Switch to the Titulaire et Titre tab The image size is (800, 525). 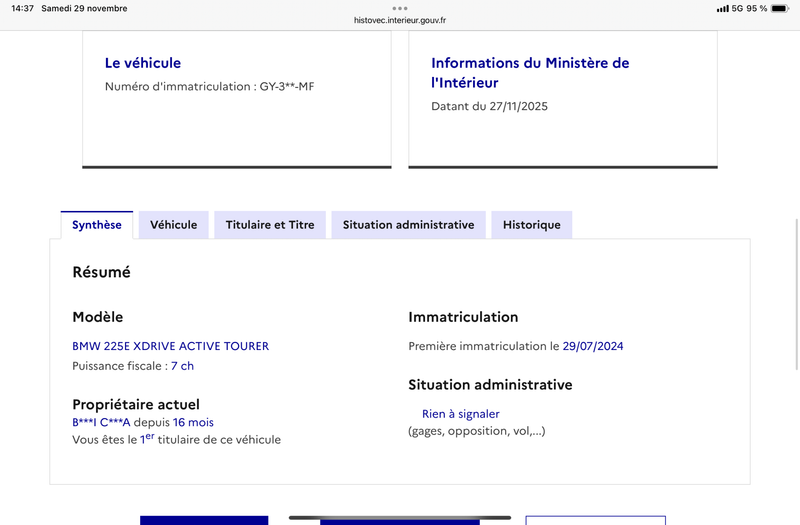[270, 225]
